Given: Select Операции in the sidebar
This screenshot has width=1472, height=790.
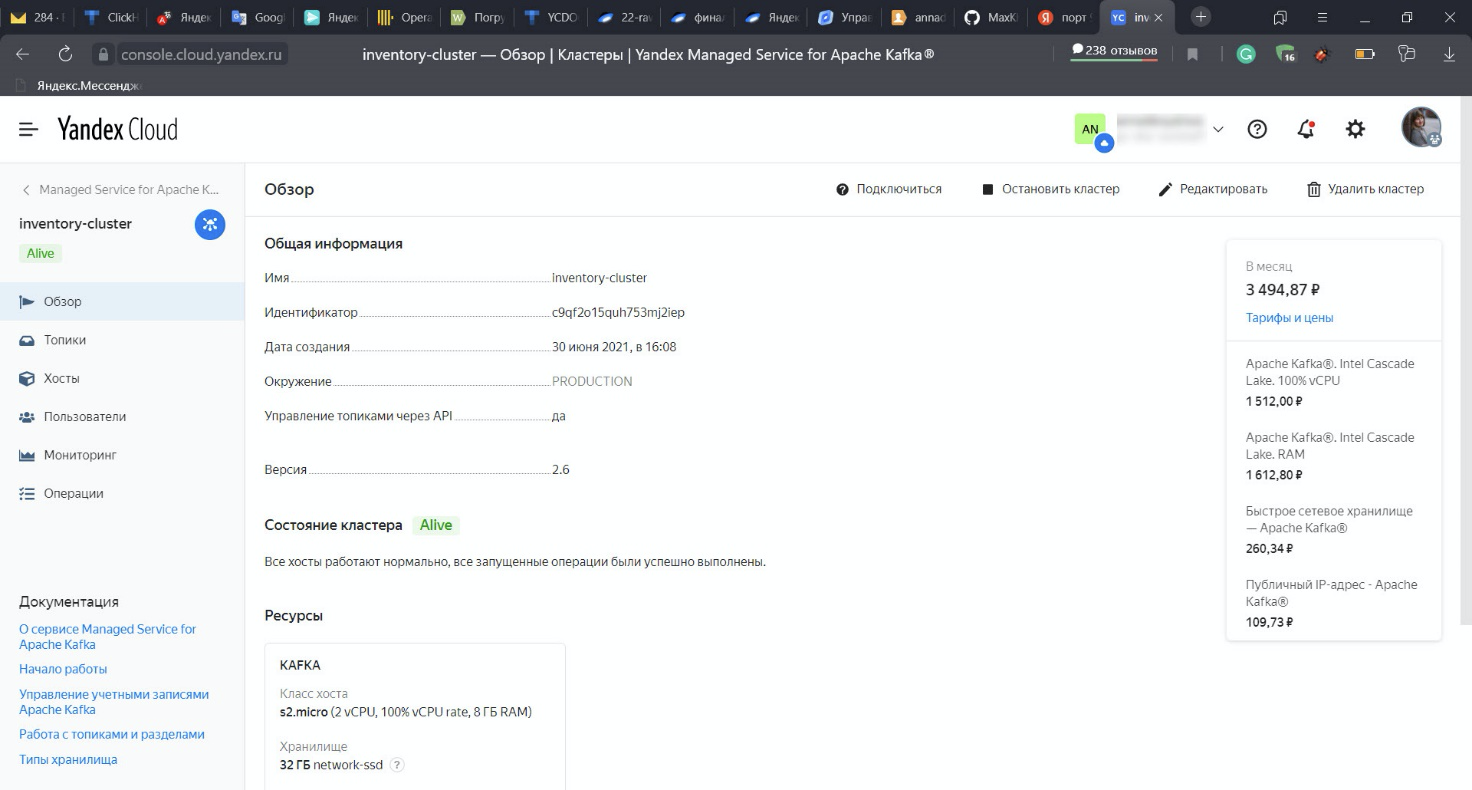Looking at the screenshot, I should [122, 493].
